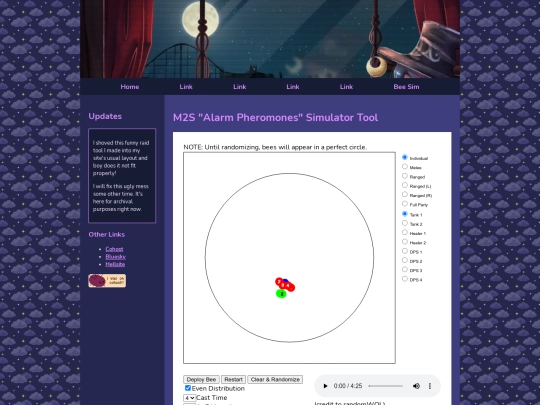
Task: Click the Deploy Bee button
Action: click(x=201, y=380)
